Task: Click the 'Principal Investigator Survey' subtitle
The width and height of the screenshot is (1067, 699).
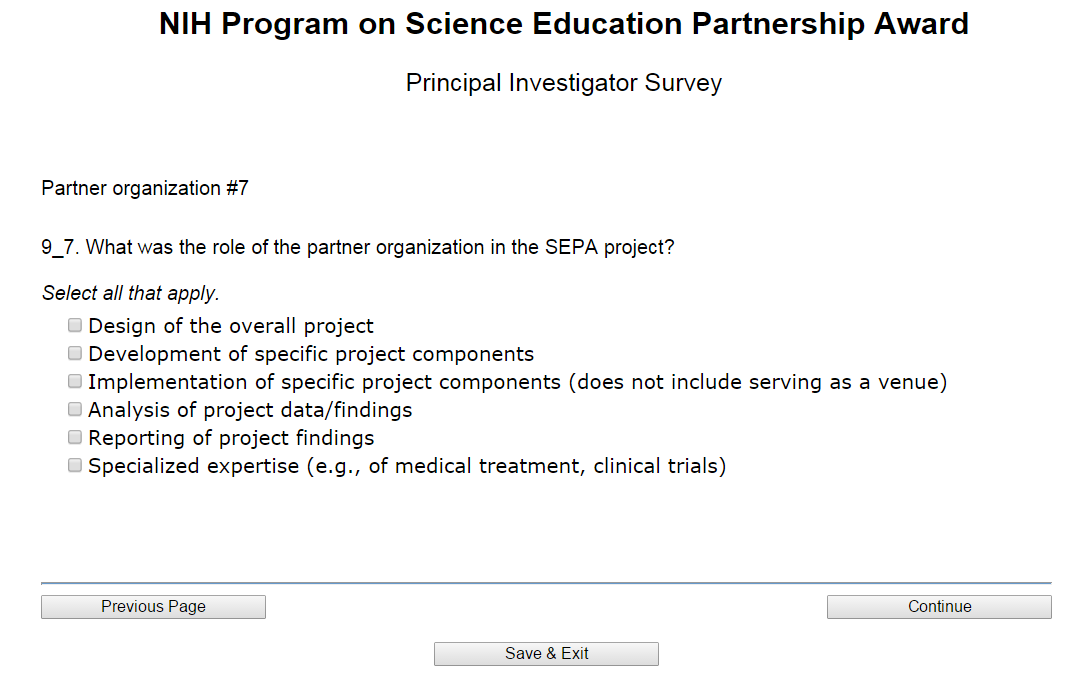Action: click(564, 83)
